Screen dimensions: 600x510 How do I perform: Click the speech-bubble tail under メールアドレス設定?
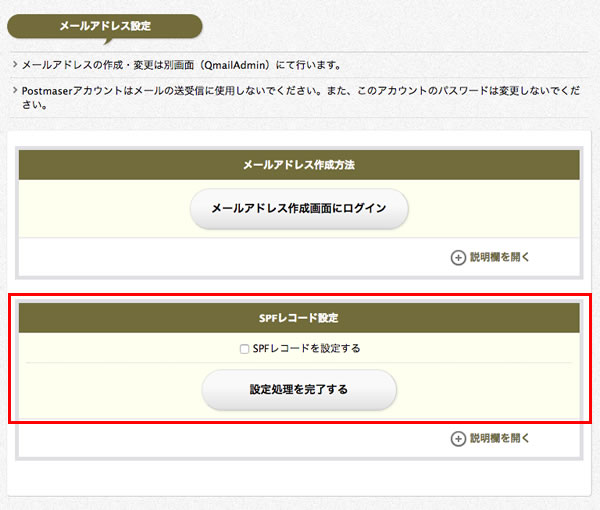pos(108,41)
